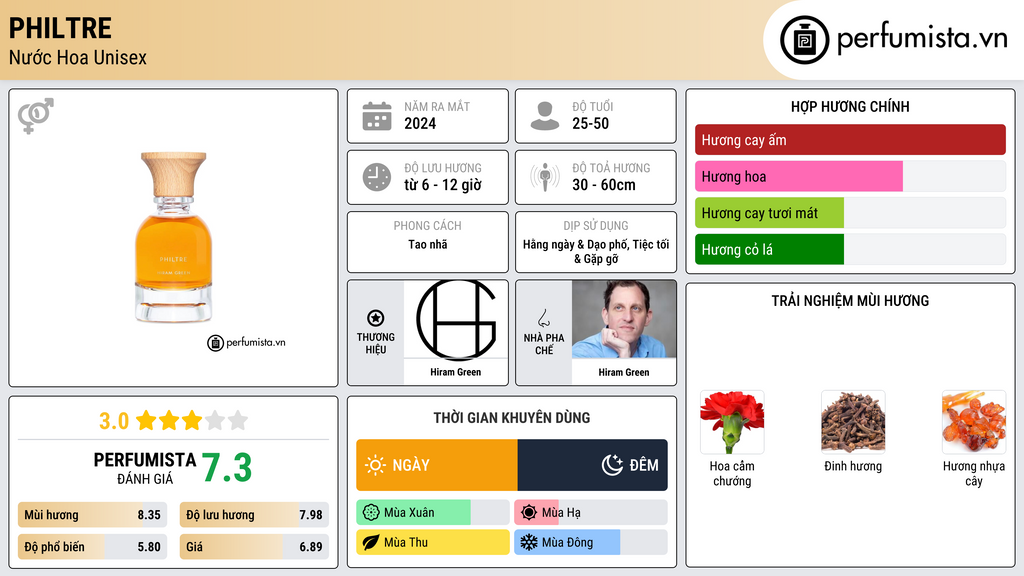Click the 7.3 Perfumista overall score
This screenshot has height=576, width=1024.
pyautogui.click(x=227, y=468)
